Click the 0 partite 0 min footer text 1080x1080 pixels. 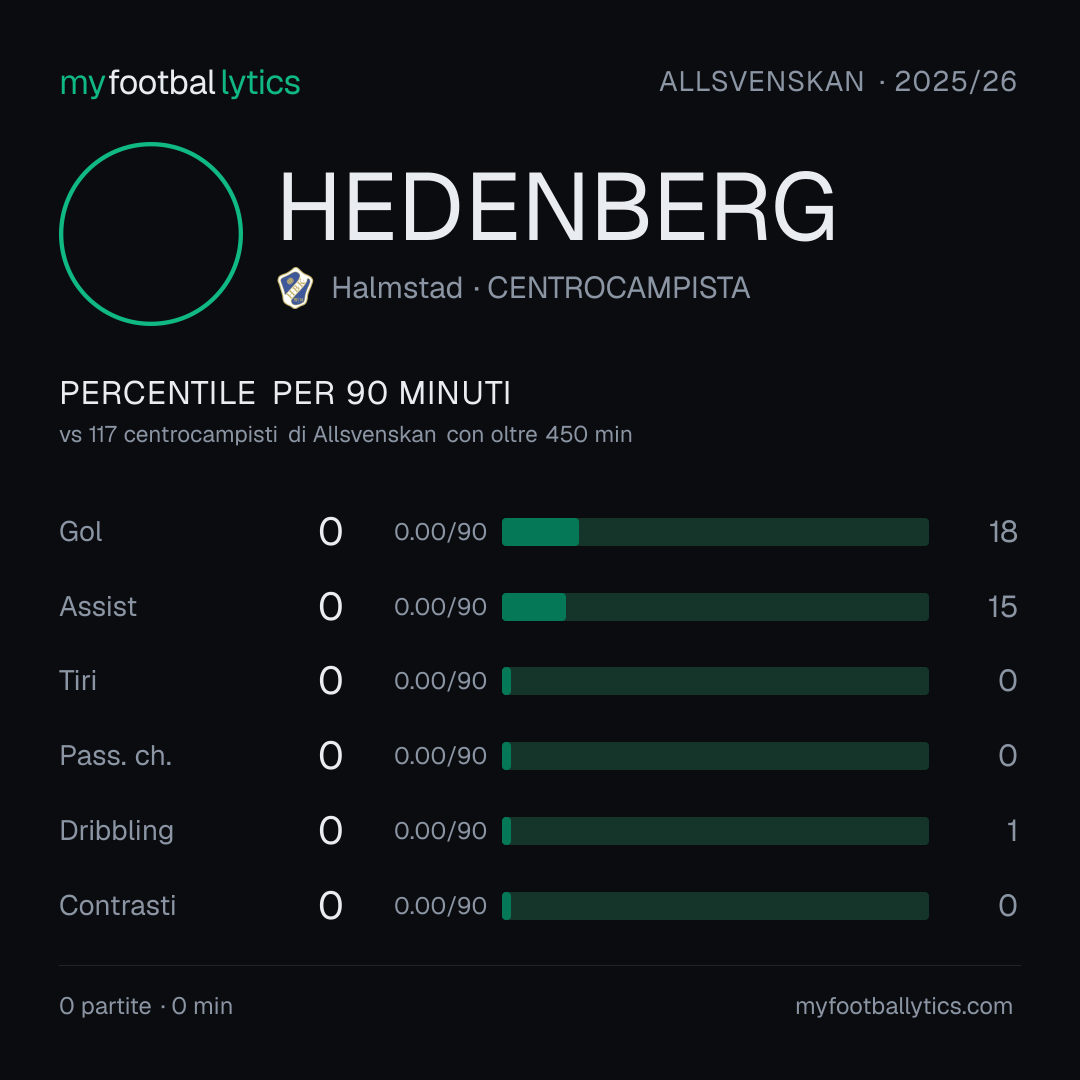tap(146, 1006)
